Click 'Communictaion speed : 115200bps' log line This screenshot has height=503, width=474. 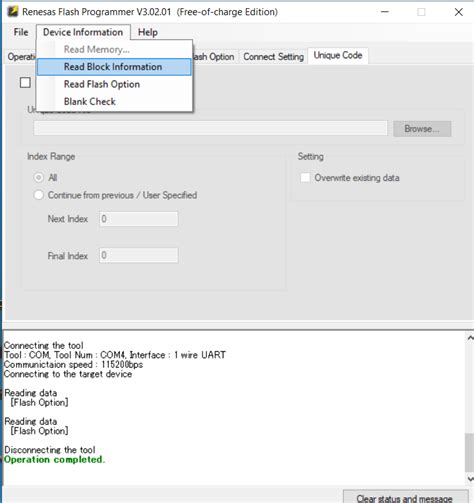[x=73, y=364]
